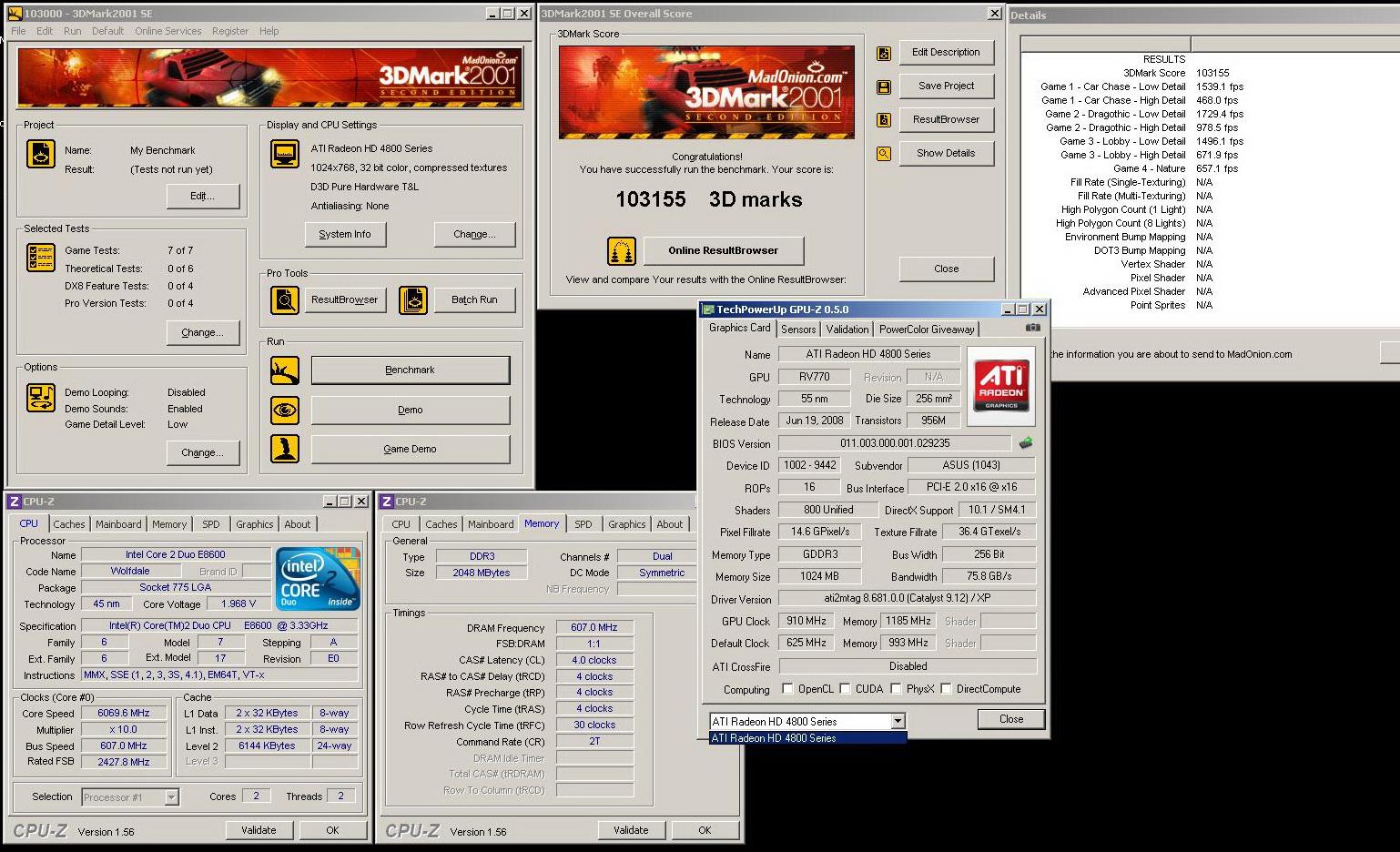
Task: Switch to Caches tab in CPU-Z CPU window
Action: 69,524
